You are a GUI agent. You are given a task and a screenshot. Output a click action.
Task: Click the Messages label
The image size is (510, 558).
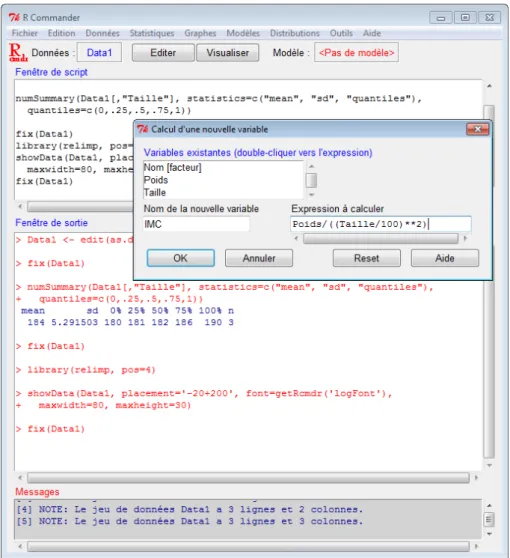pos(37,492)
